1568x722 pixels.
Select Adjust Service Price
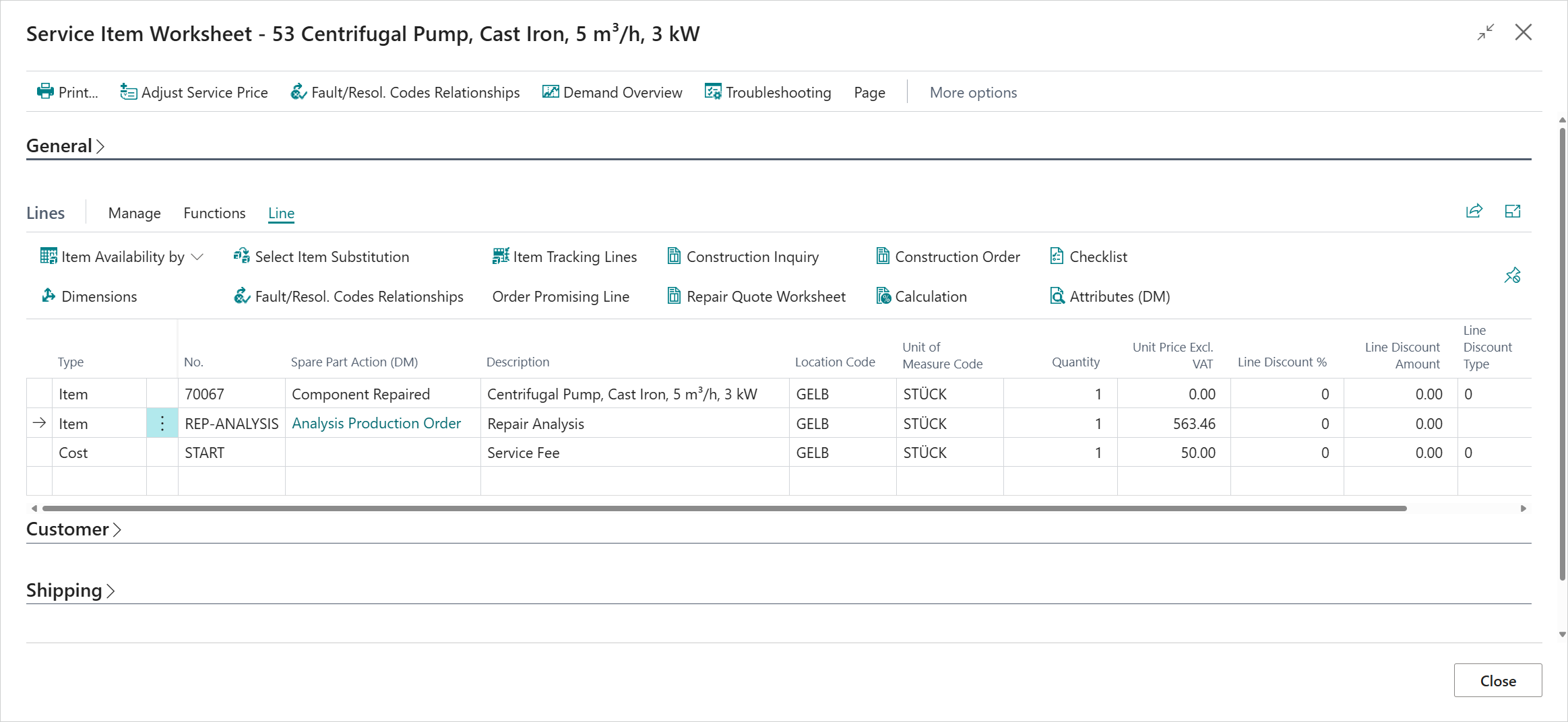[x=194, y=92]
